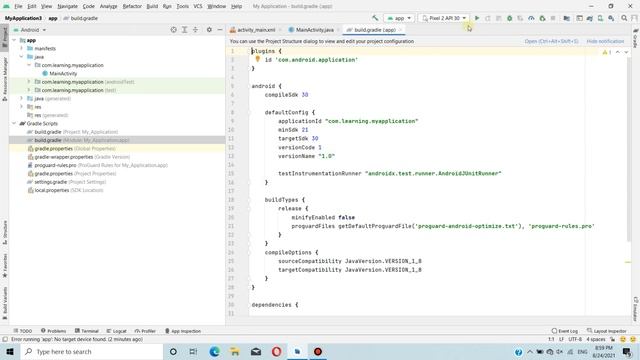Open the File menu
Viewport: 640px width, 360px height.
[18, 6]
